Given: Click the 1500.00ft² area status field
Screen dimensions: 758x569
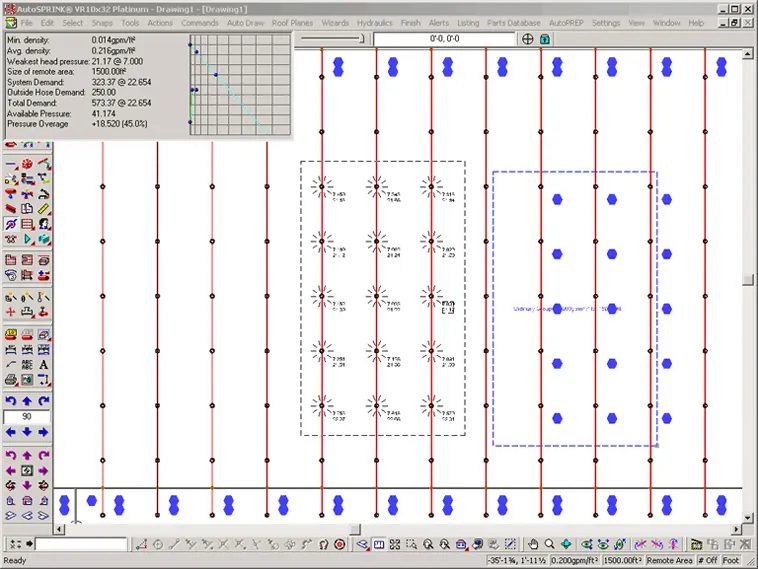Looking at the screenshot, I should (623, 560).
